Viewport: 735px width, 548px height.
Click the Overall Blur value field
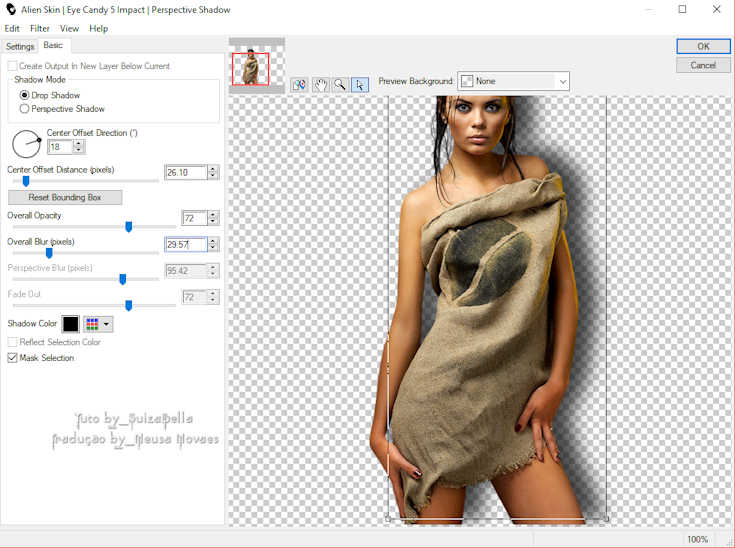tap(186, 244)
